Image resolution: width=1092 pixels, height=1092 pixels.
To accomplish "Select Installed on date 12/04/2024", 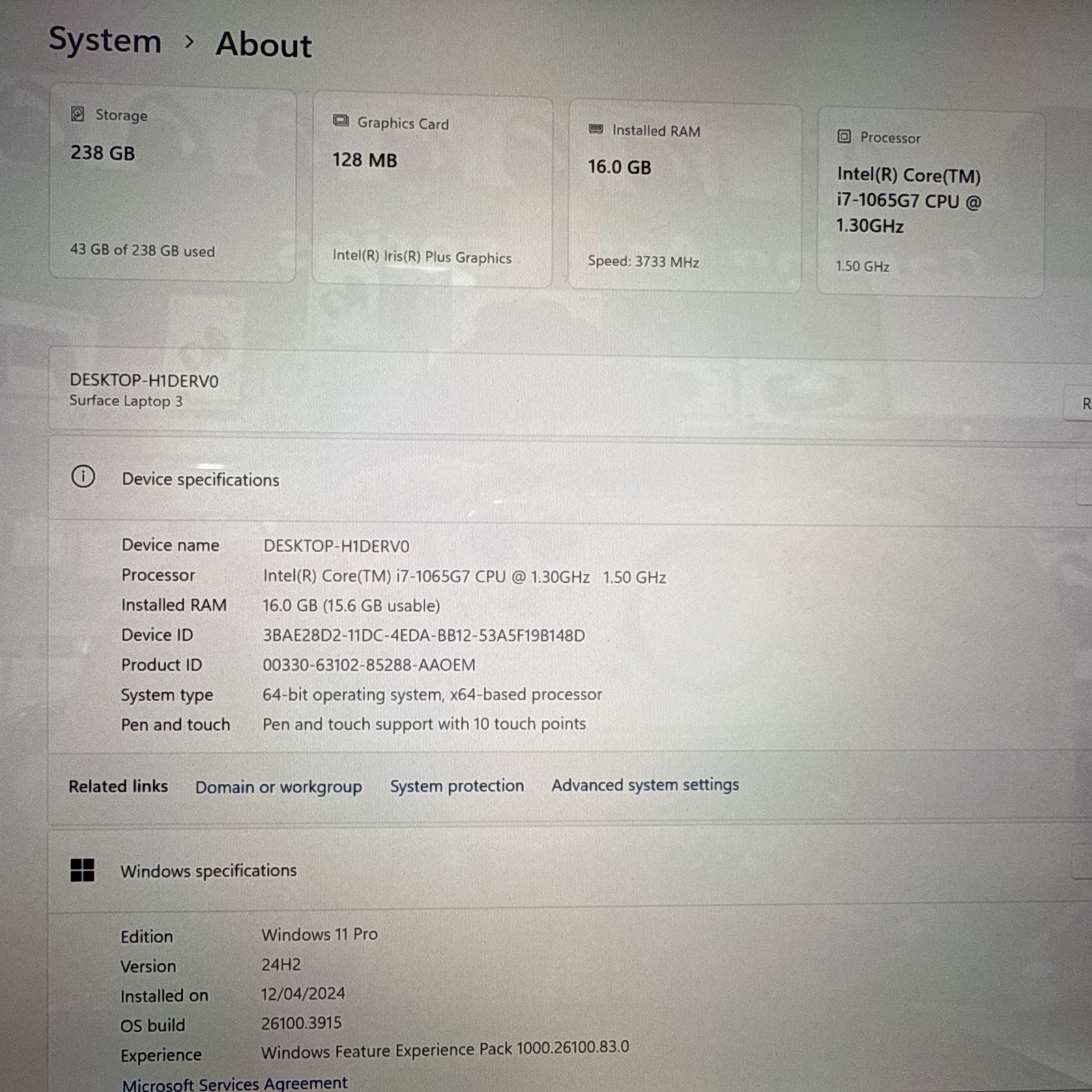I will click(x=303, y=994).
